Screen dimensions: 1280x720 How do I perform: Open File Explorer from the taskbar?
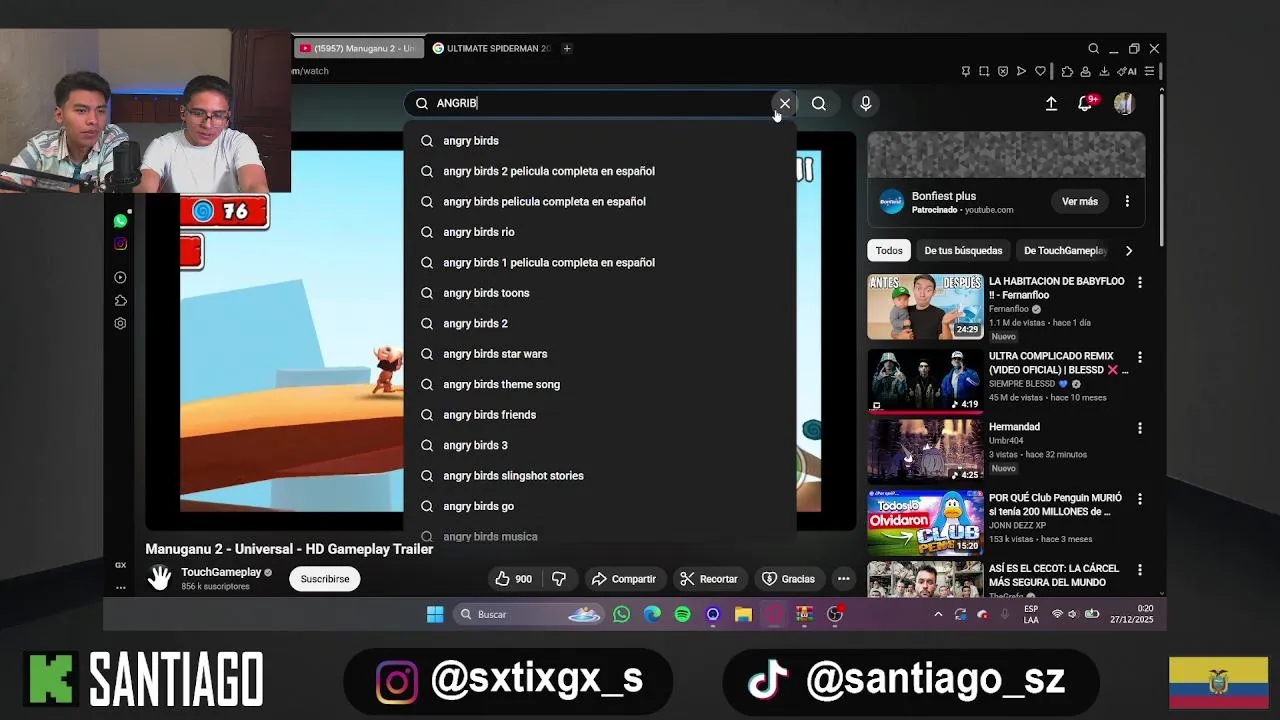(743, 614)
